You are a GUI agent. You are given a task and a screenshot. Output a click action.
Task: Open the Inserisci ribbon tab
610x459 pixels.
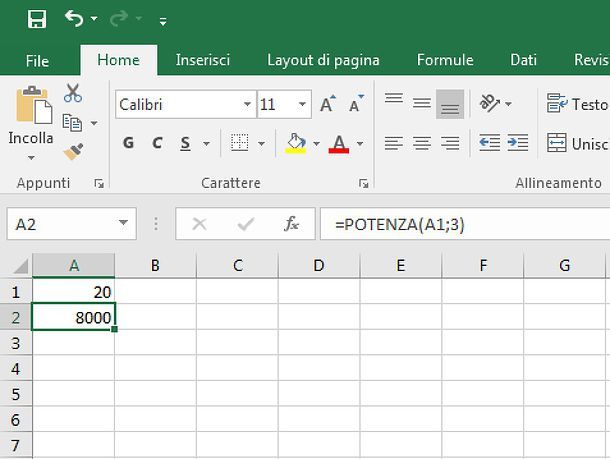[203, 60]
